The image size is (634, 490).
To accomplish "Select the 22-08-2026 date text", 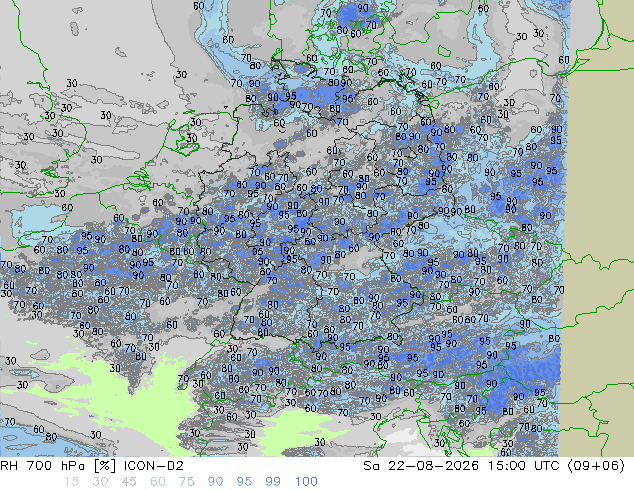I will [x=433, y=466].
